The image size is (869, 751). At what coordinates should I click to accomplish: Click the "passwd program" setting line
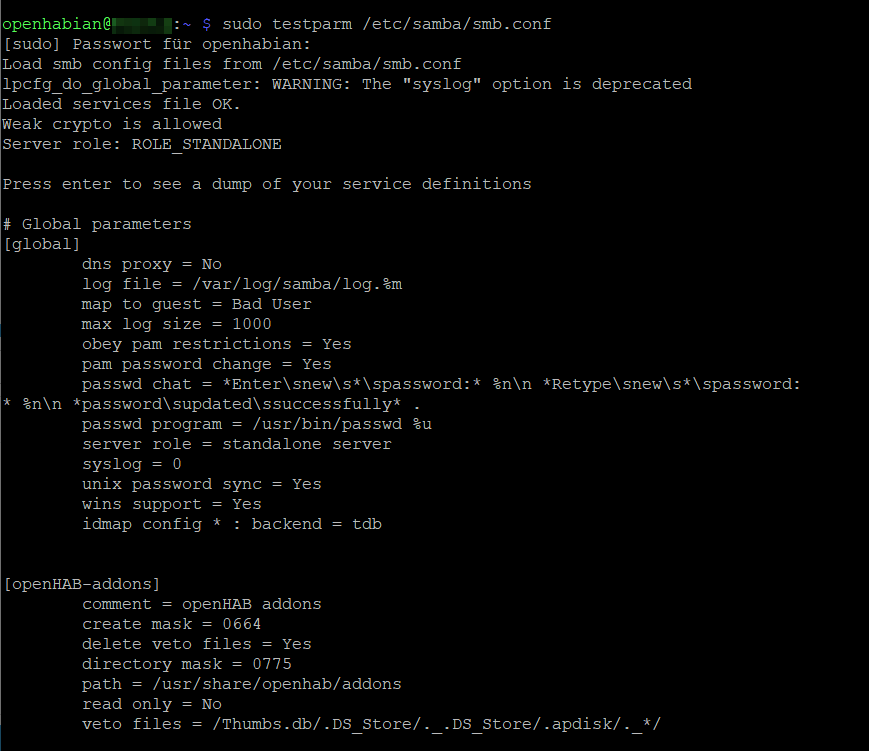click(256, 424)
